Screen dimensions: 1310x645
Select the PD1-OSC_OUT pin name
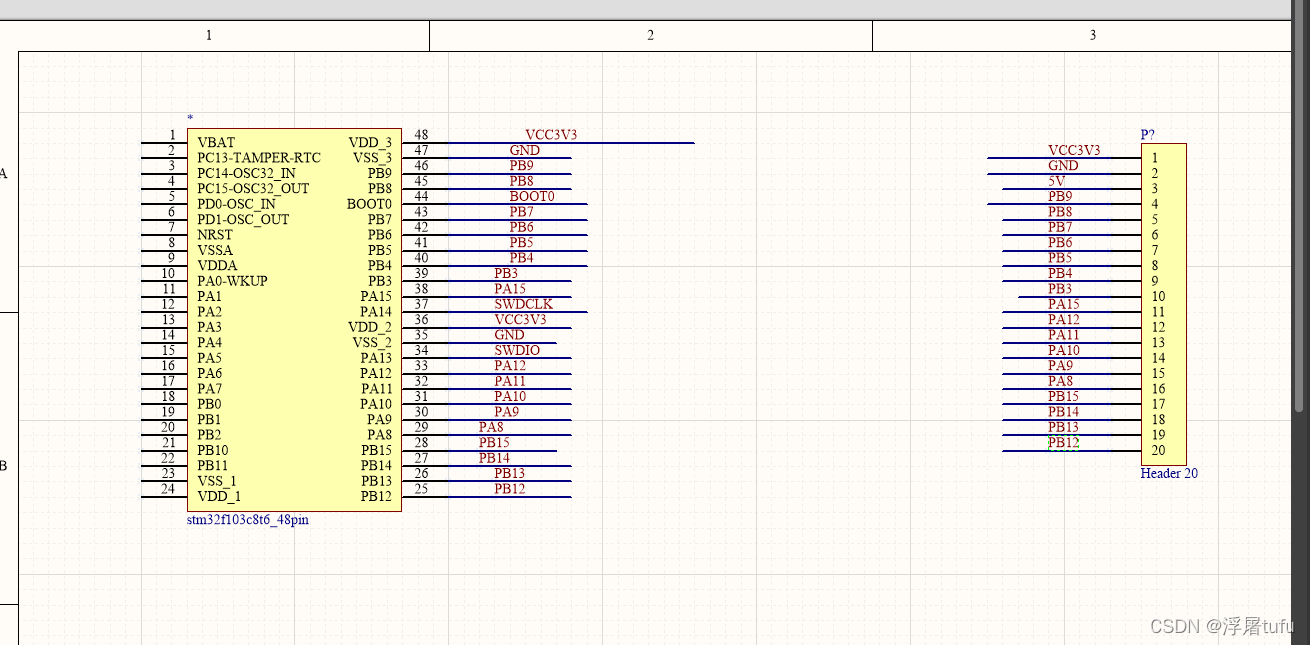tap(243, 220)
